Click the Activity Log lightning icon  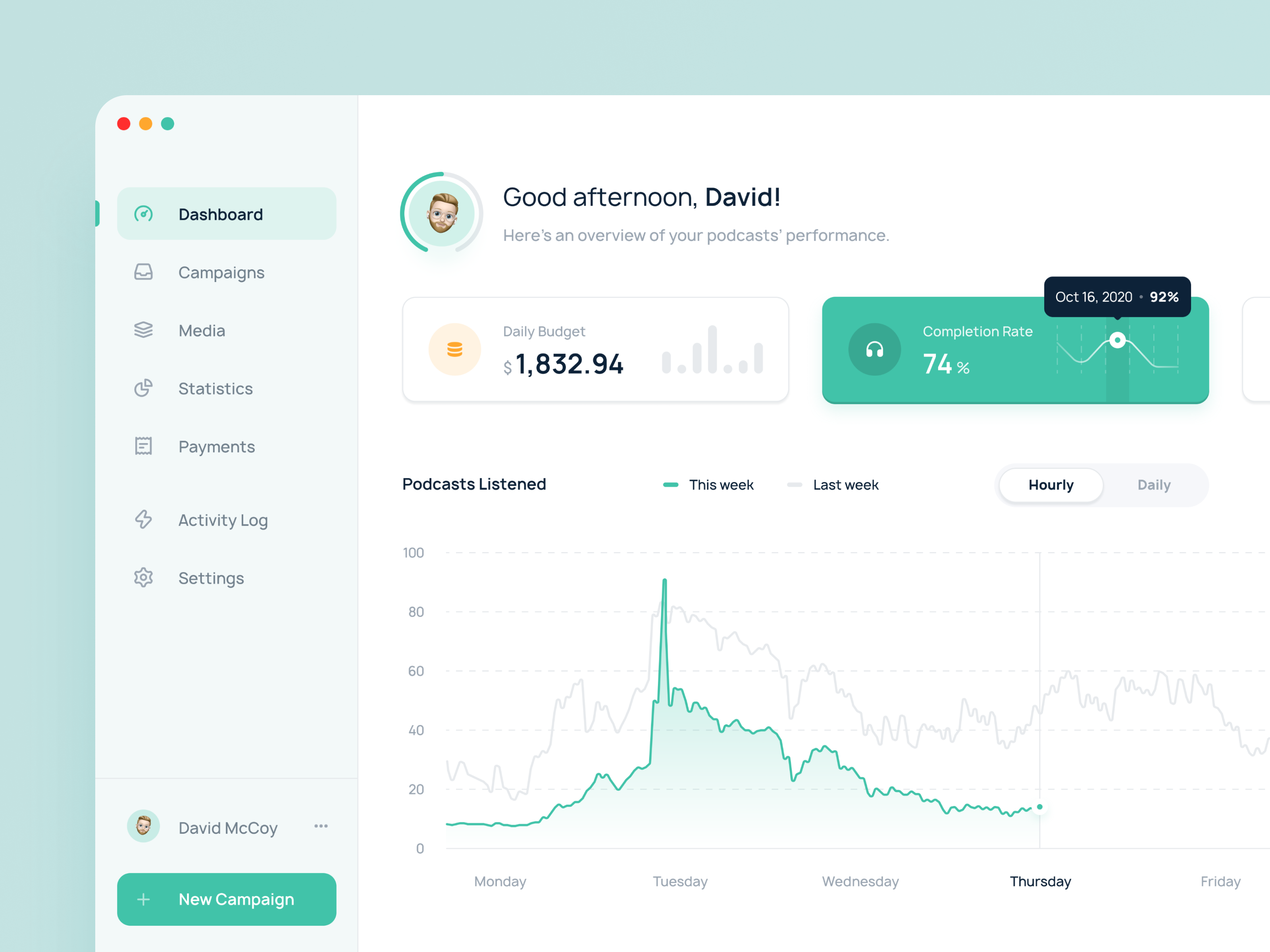pos(144,519)
